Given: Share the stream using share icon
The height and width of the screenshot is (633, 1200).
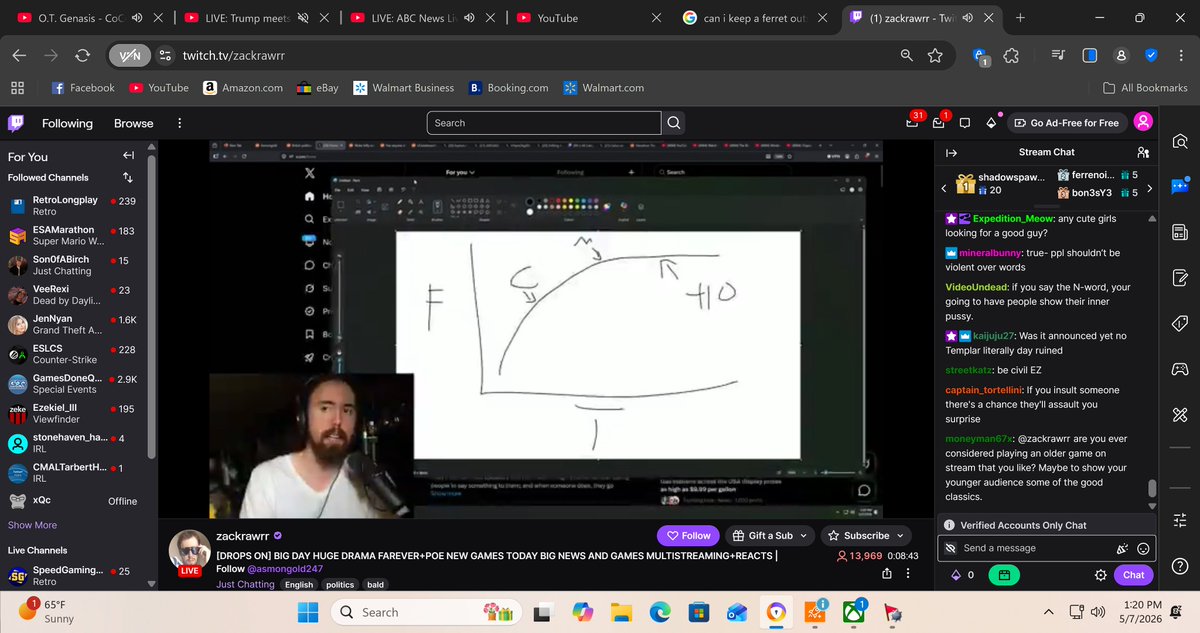Looking at the screenshot, I should click(887, 573).
